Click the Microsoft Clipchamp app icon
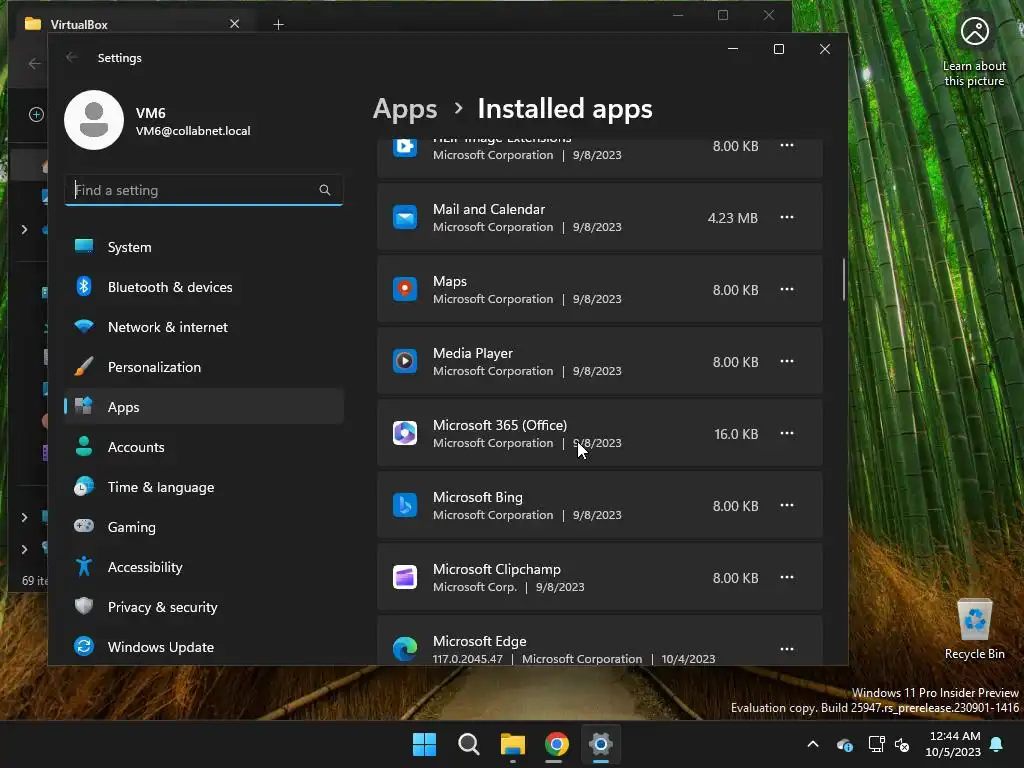 point(405,577)
